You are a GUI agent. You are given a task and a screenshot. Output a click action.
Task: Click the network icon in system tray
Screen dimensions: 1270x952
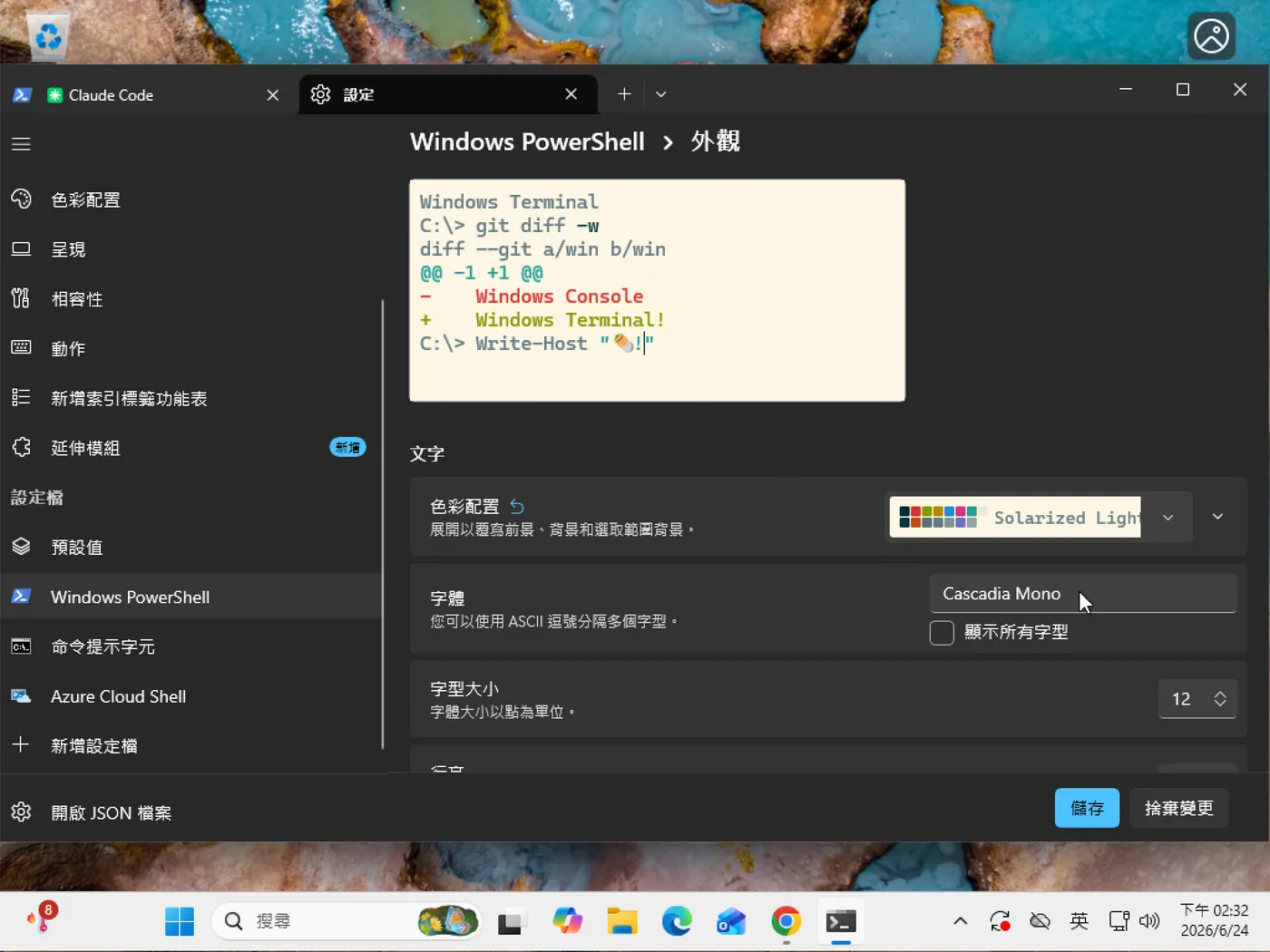pos(1119,921)
